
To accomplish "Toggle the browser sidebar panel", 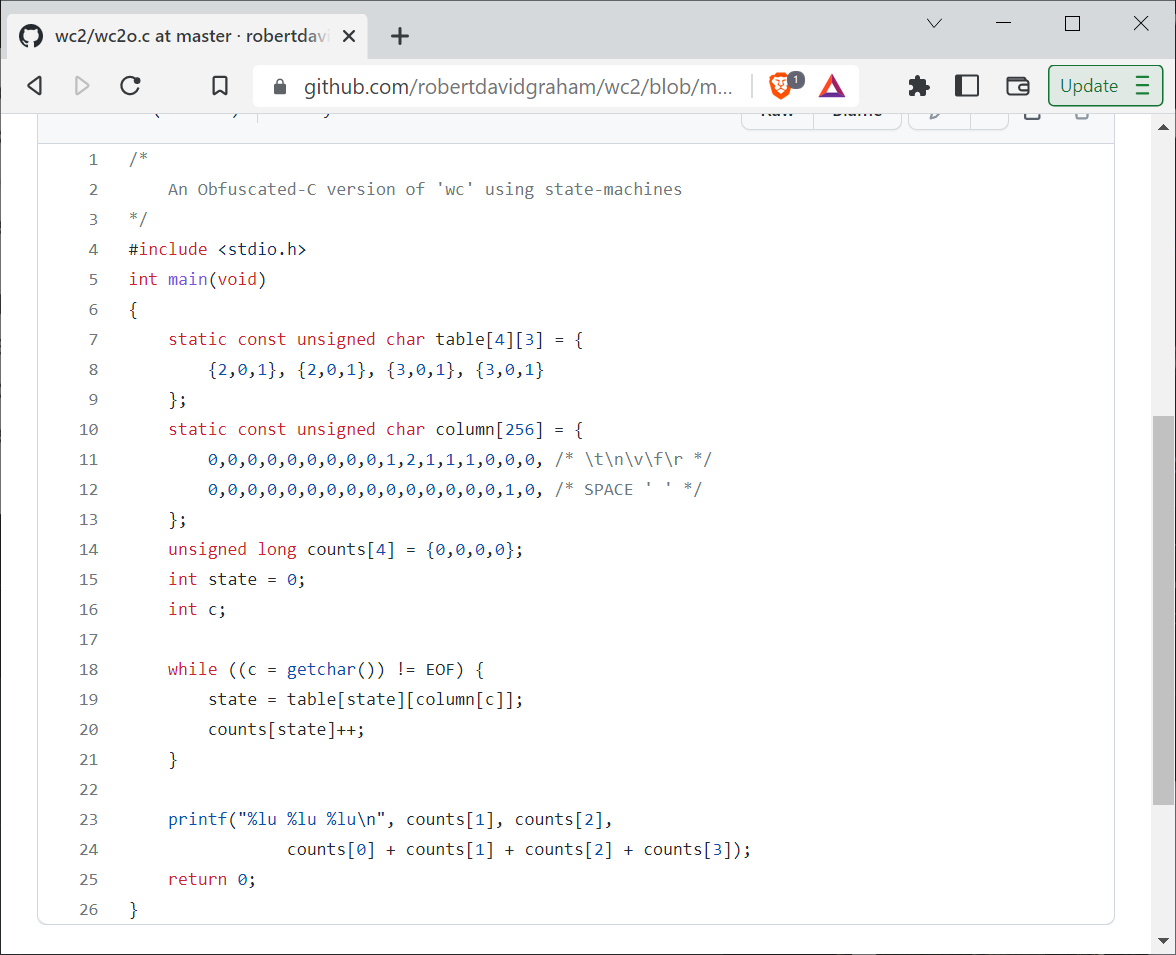I will coord(967,86).
